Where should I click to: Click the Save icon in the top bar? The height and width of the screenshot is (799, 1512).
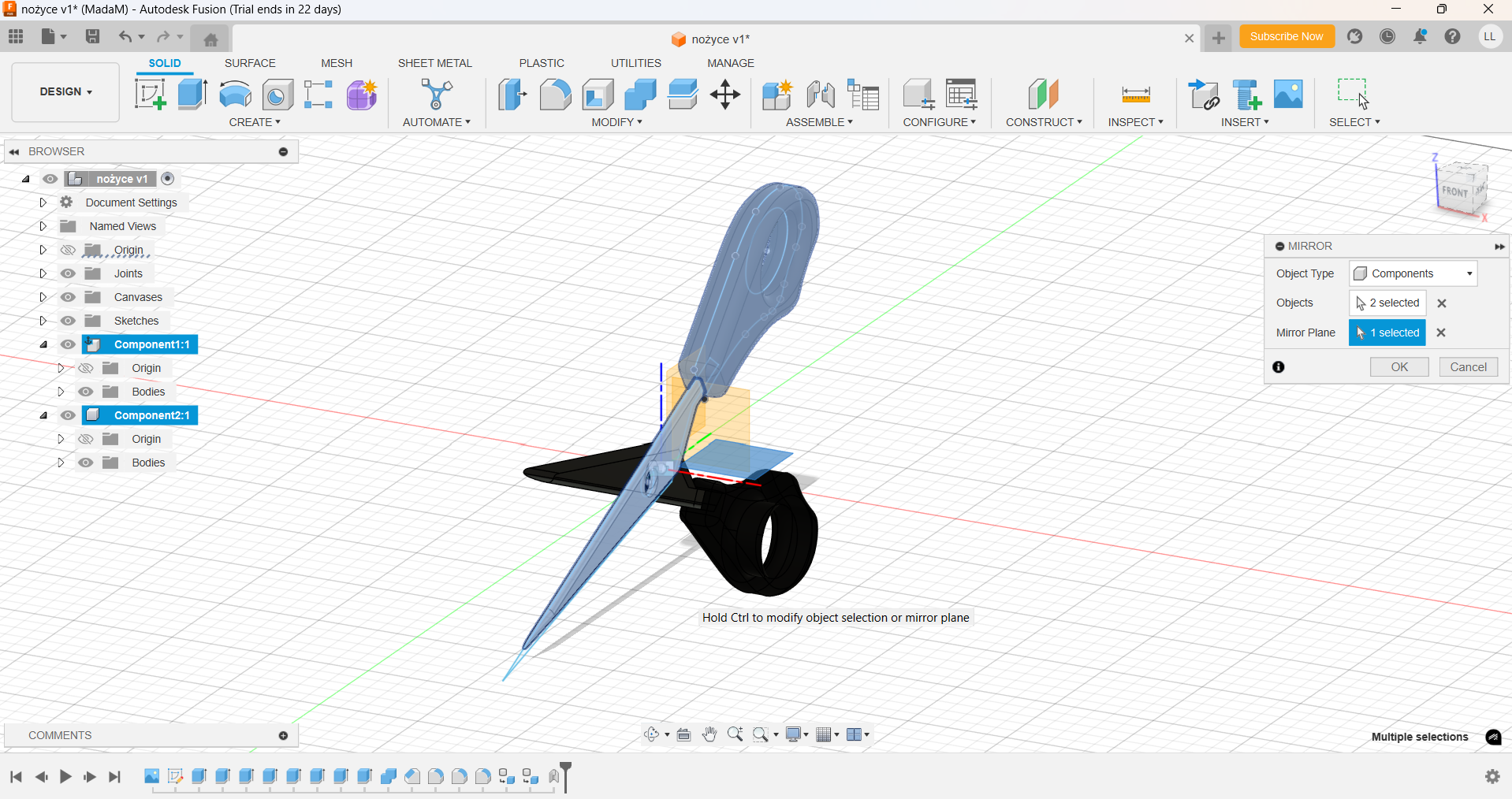(92, 36)
